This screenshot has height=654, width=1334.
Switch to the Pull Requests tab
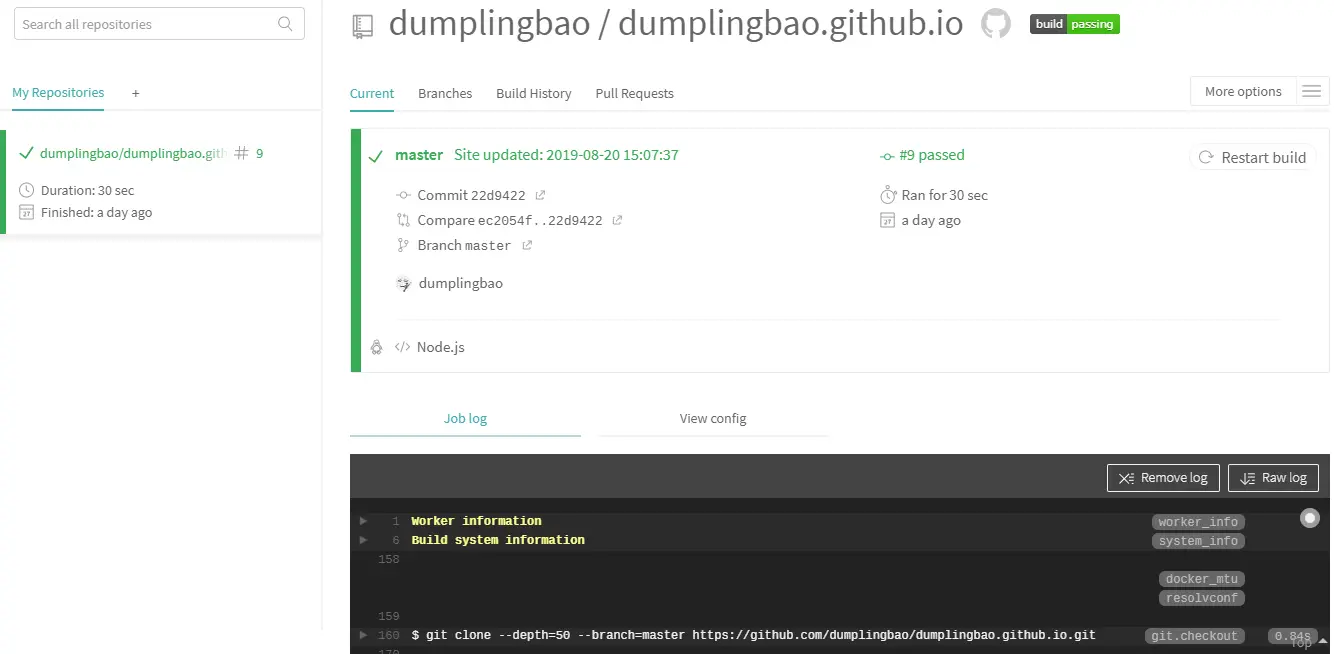click(x=634, y=93)
